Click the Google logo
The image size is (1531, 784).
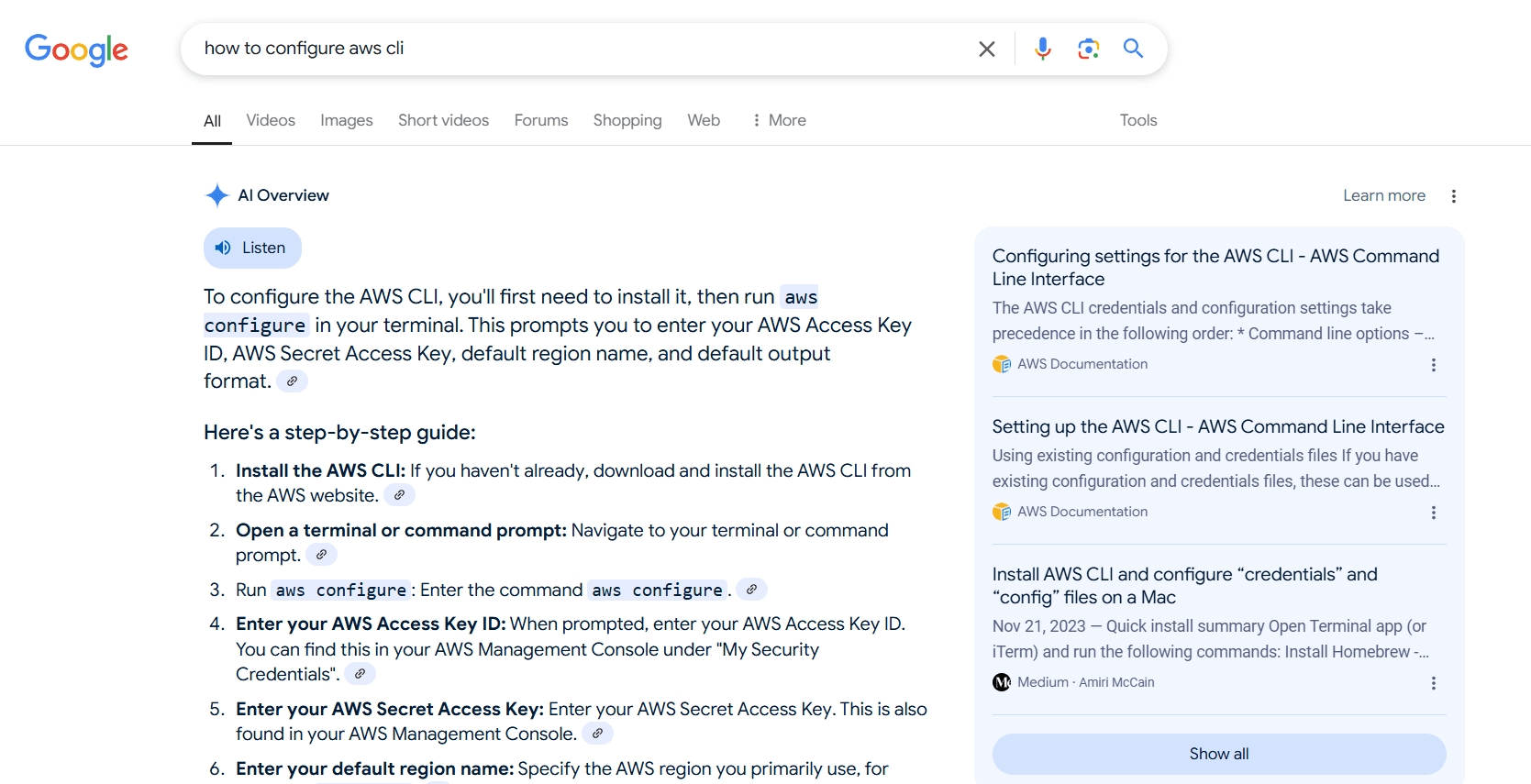(x=76, y=50)
